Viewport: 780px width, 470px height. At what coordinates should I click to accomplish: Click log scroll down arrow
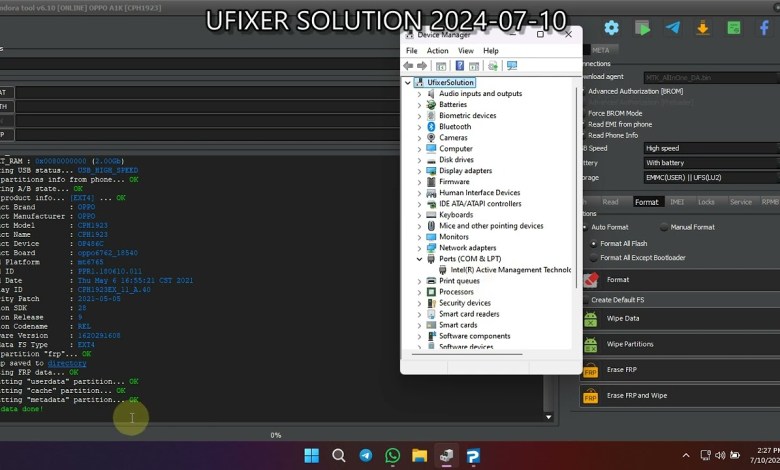[549, 417]
